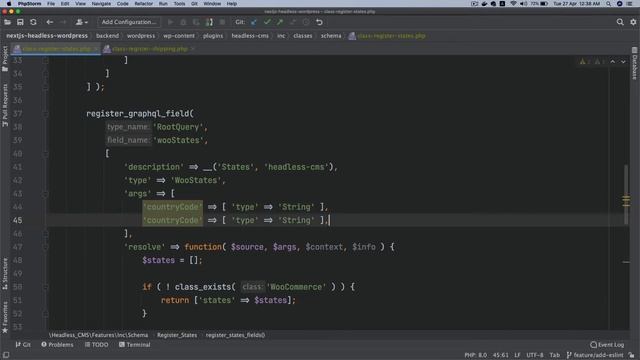
Task: Navigate forward with the right arrow
Action: (63, 22)
